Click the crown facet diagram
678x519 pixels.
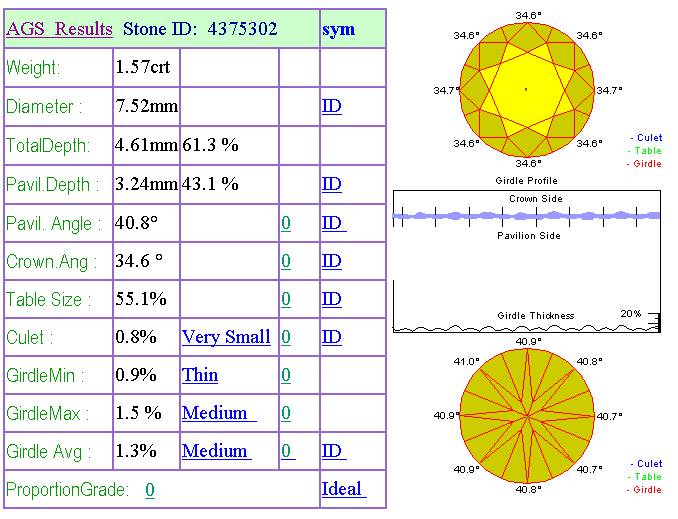click(x=527, y=90)
